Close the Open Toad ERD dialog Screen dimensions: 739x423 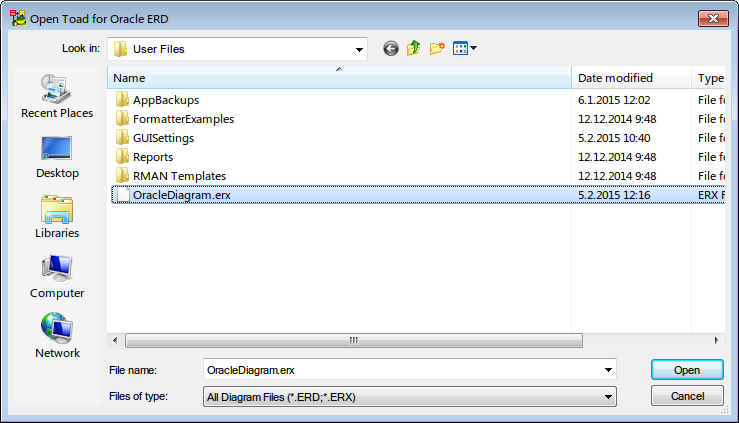coord(713,18)
